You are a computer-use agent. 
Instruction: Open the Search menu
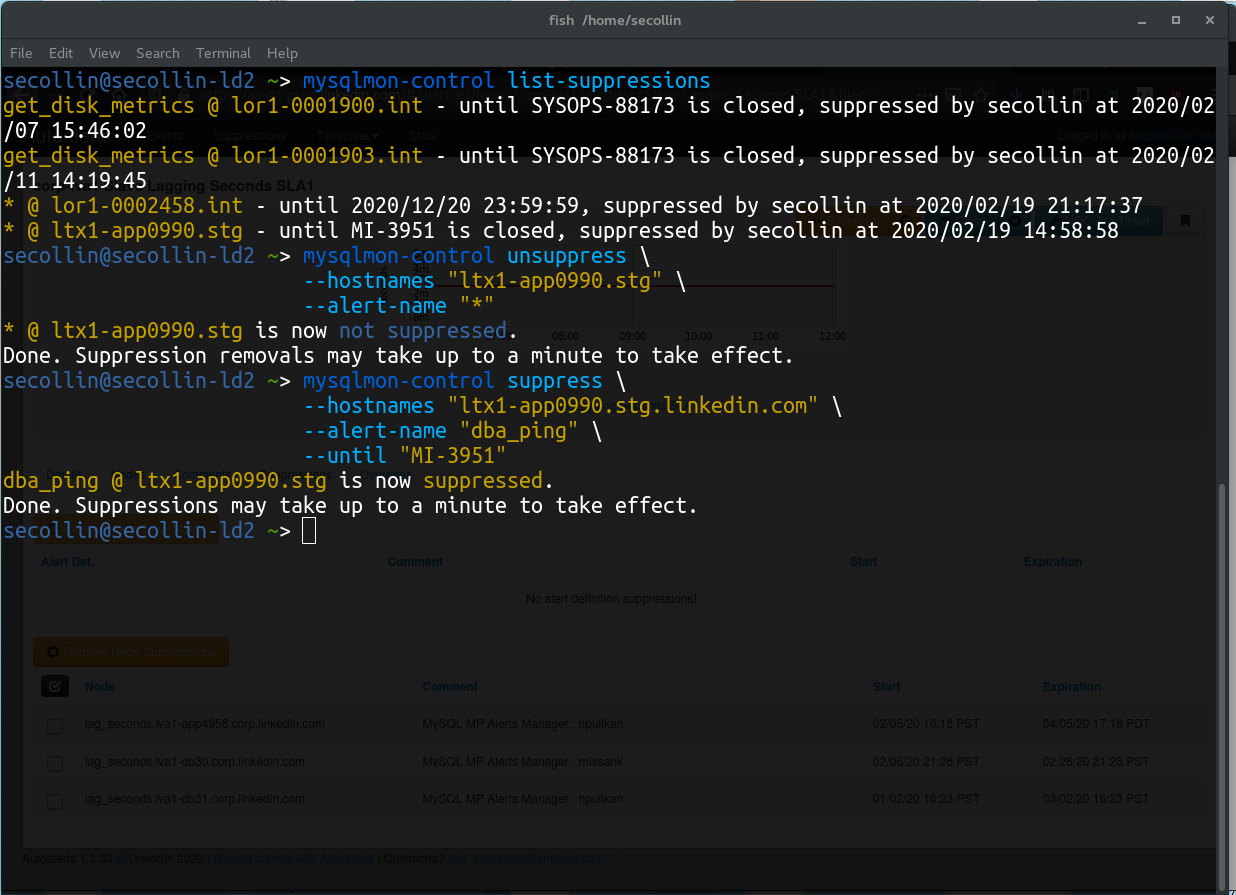click(x=157, y=53)
